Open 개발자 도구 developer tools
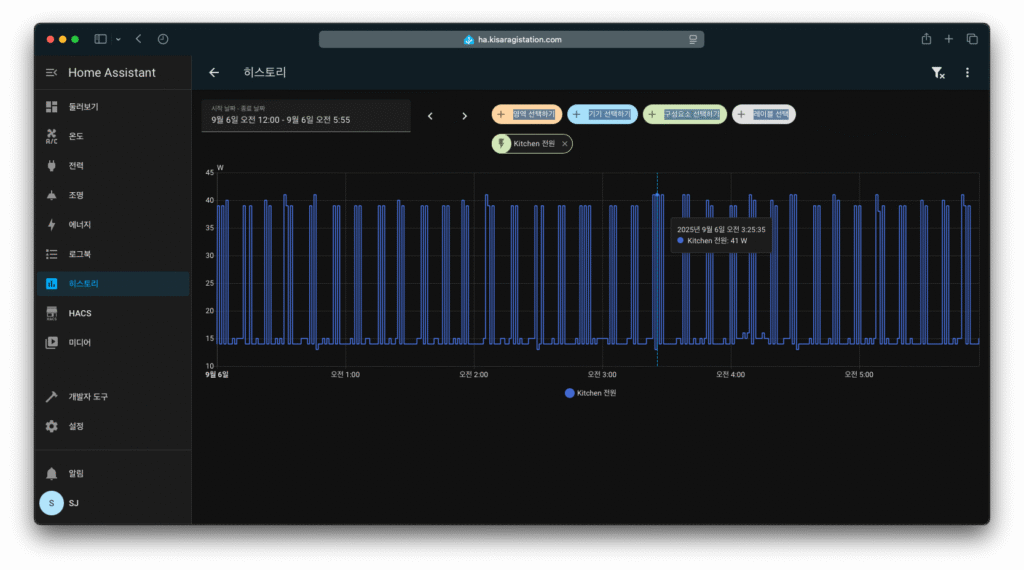The width and height of the screenshot is (1024, 570). point(88,397)
